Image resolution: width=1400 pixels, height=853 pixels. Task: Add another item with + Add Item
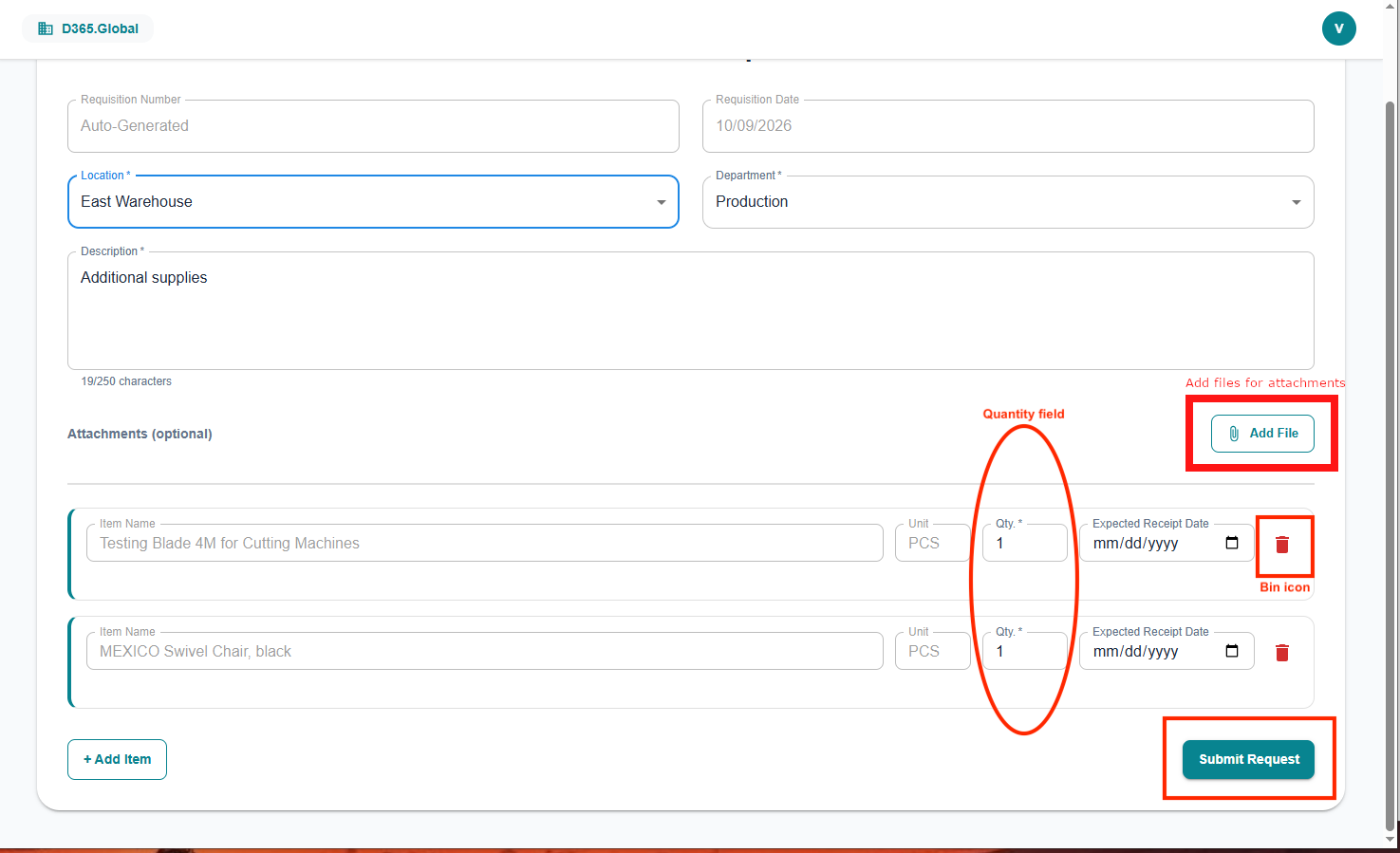click(x=117, y=759)
